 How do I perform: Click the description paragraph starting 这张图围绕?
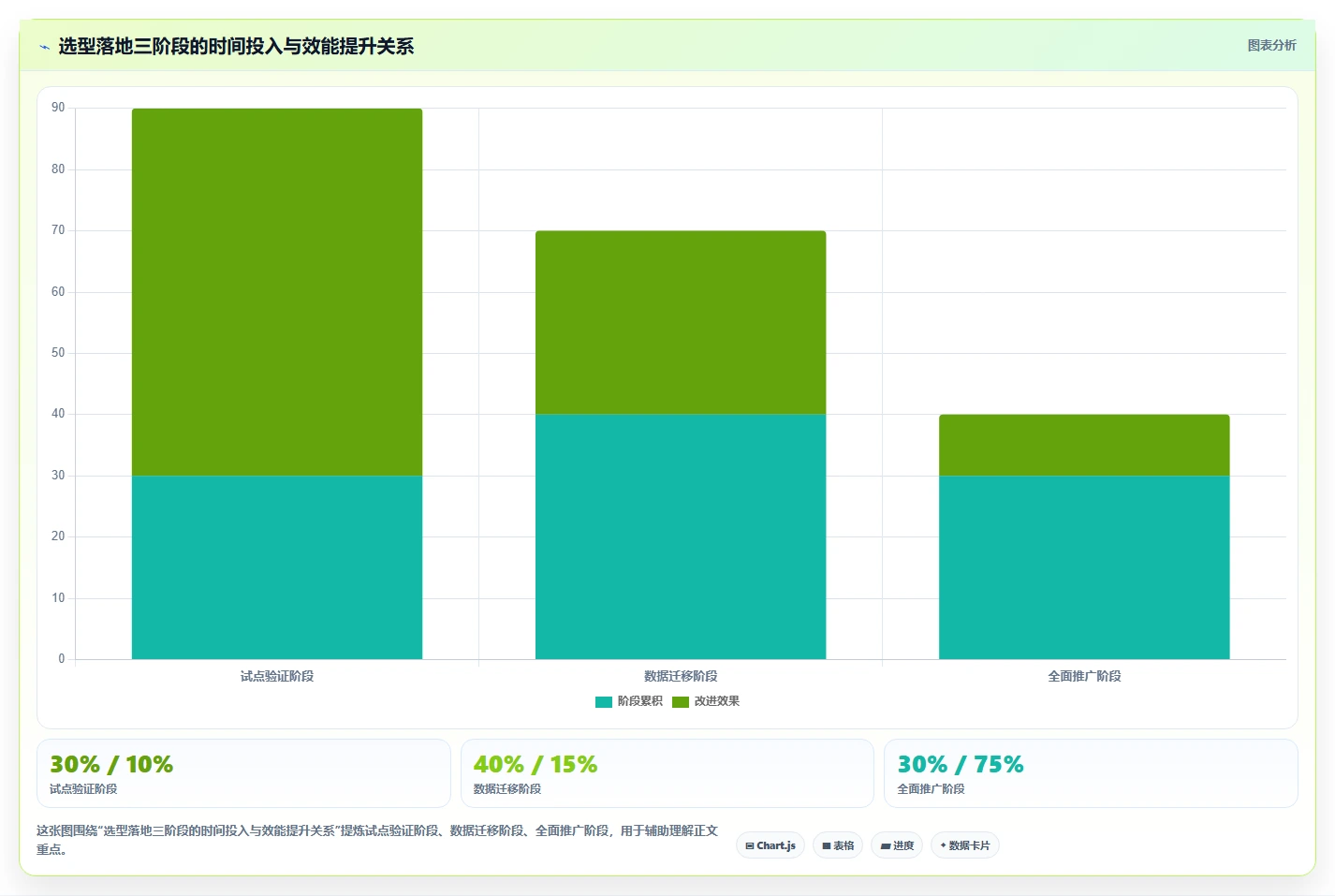[x=377, y=840]
